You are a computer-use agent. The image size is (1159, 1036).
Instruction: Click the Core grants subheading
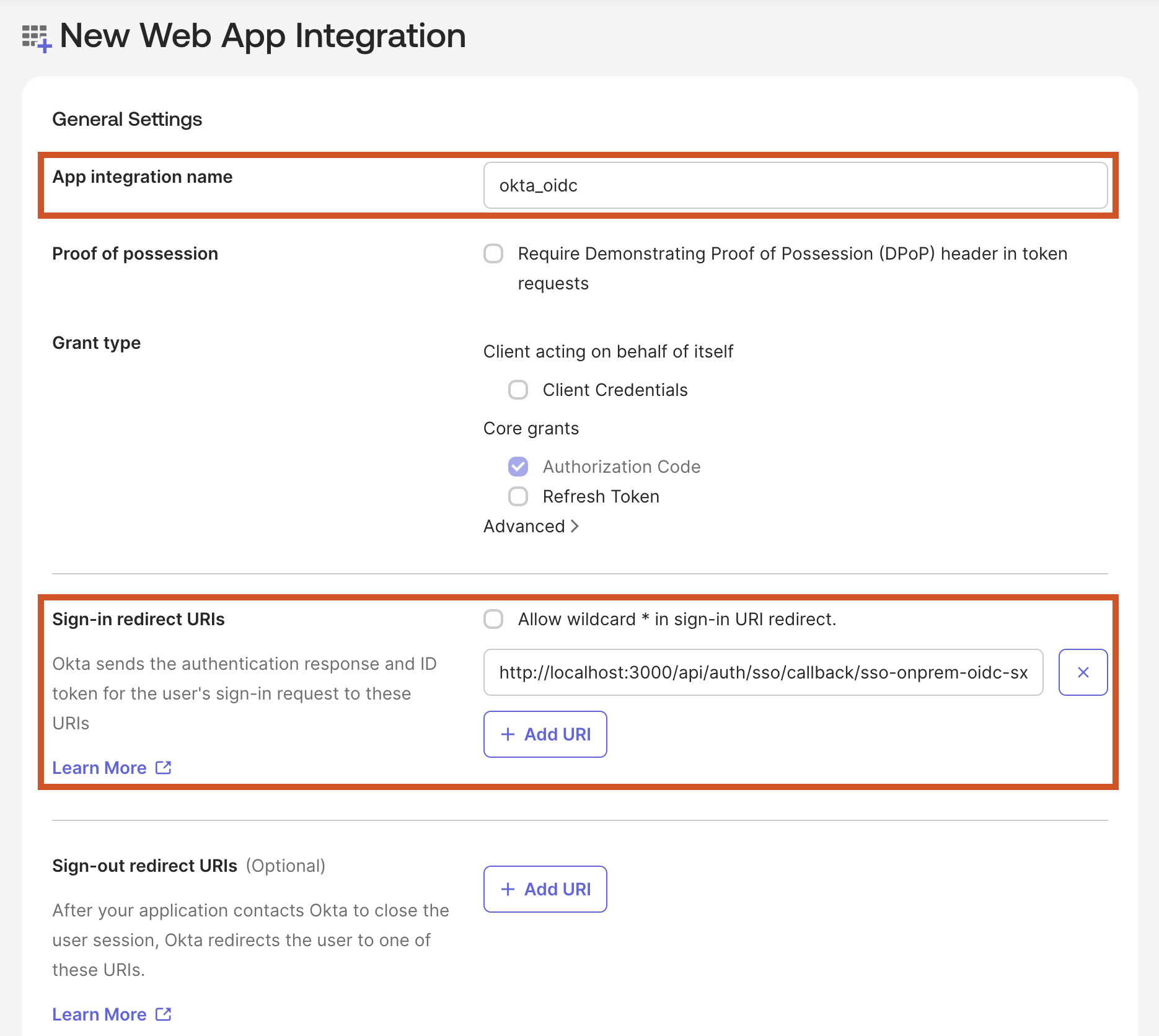point(531,428)
